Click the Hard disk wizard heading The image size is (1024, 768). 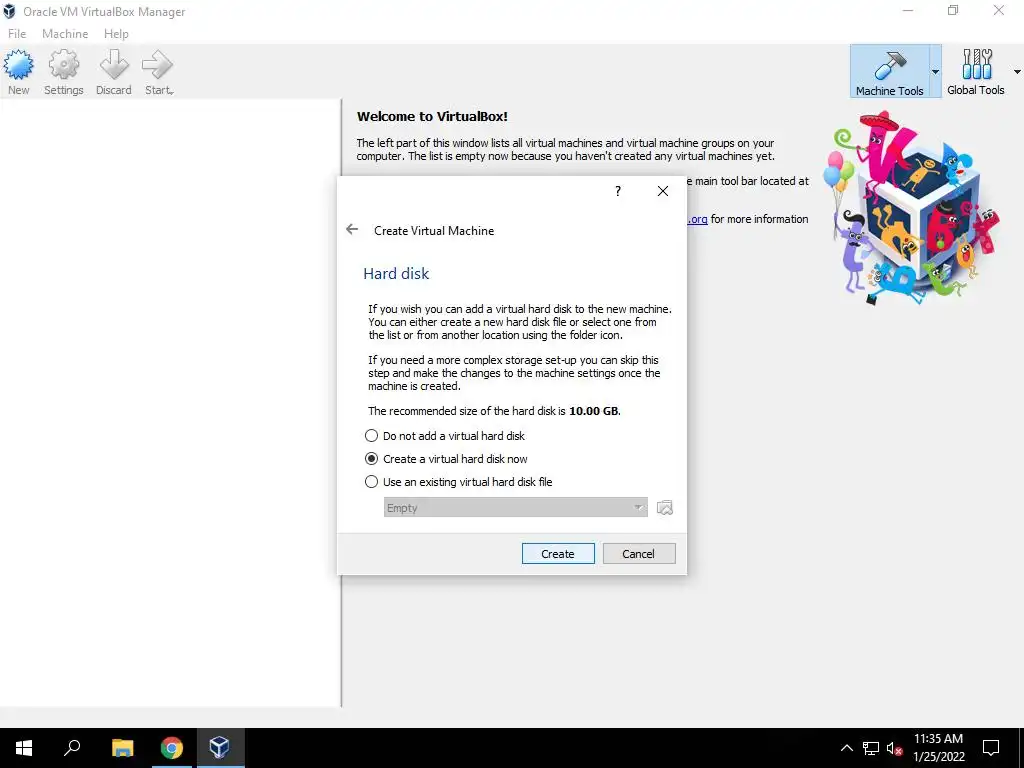point(396,274)
